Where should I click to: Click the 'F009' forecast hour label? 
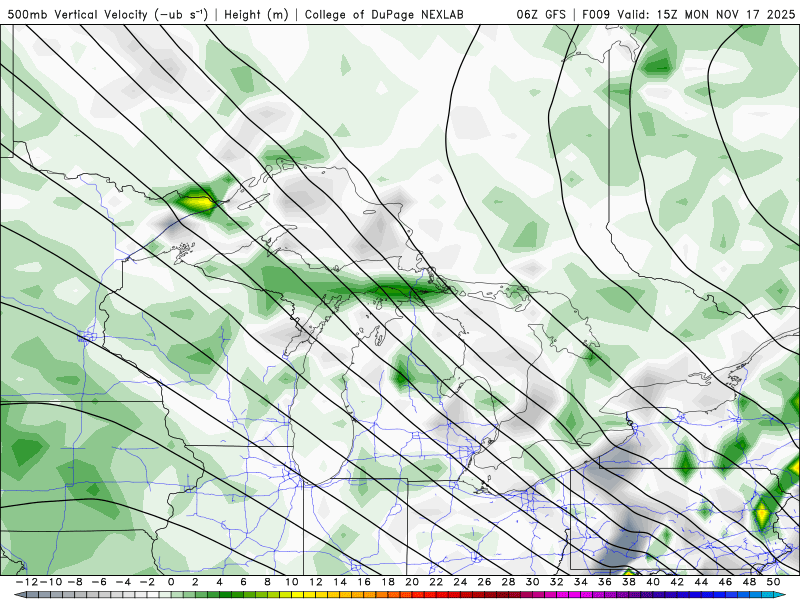596,14
